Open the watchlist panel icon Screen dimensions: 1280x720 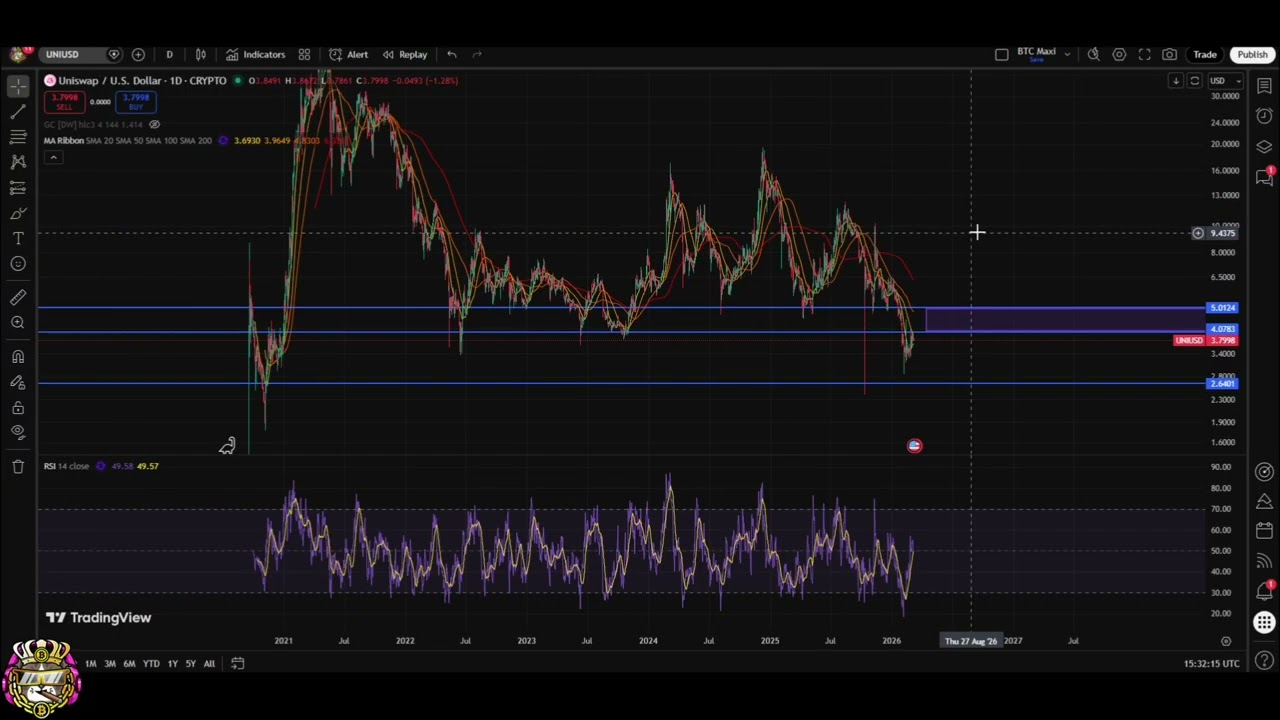click(x=1264, y=87)
